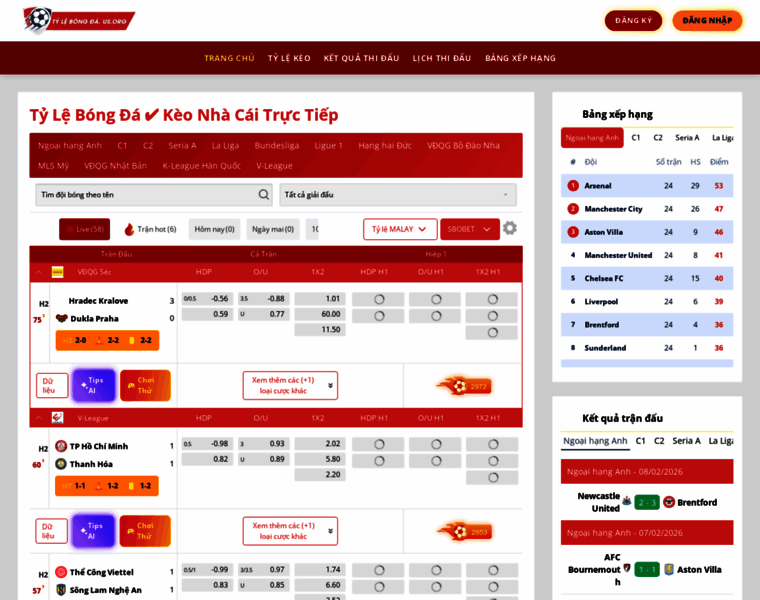
Task: Click Chơi Thử for TP Hồ Chí Minh match
Action: pos(145,531)
